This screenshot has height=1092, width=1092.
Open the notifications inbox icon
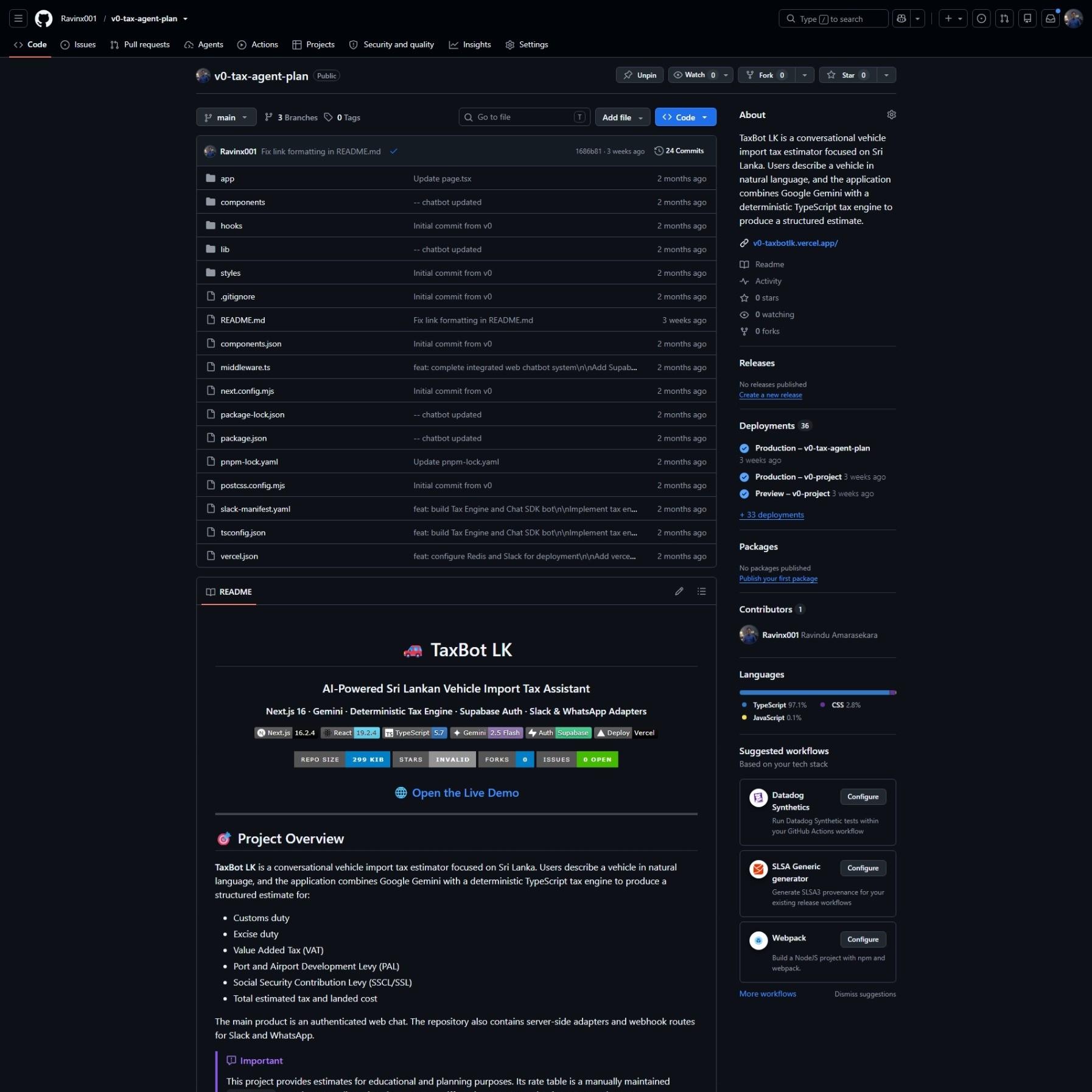(x=1051, y=18)
